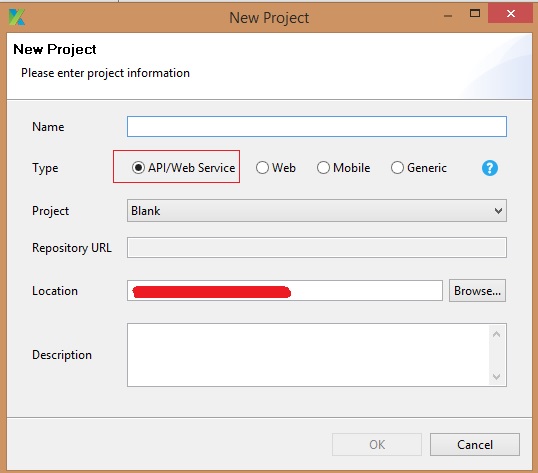Maximize the New Project window
The image size is (538, 473).
[475, 13]
